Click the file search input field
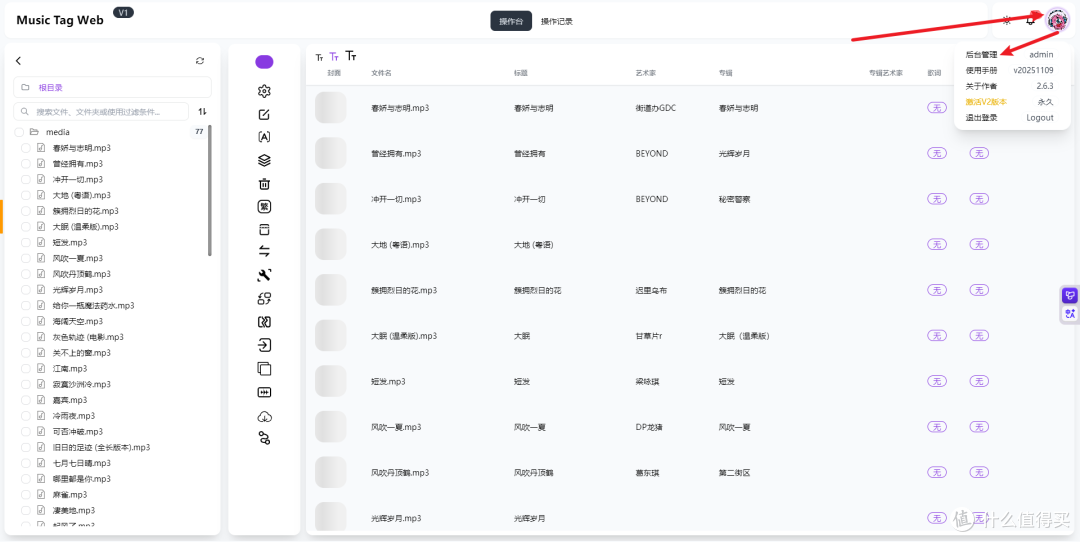This screenshot has width=1080, height=542. [101, 112]
